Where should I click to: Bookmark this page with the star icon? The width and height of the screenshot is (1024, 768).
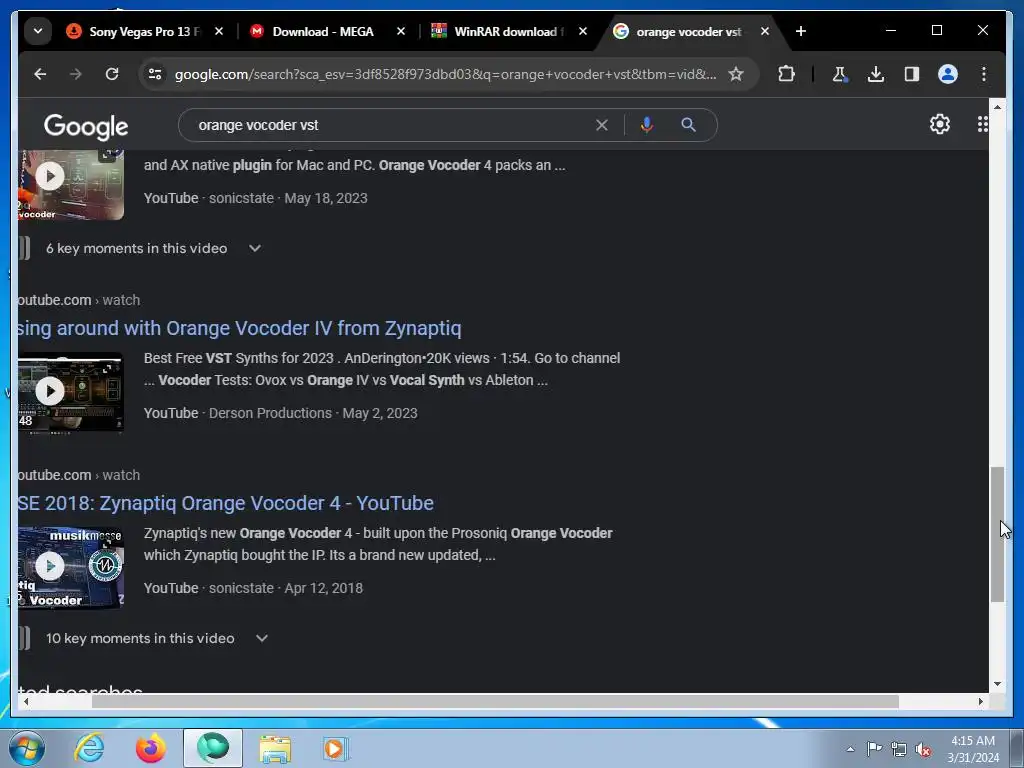(736, 74)
